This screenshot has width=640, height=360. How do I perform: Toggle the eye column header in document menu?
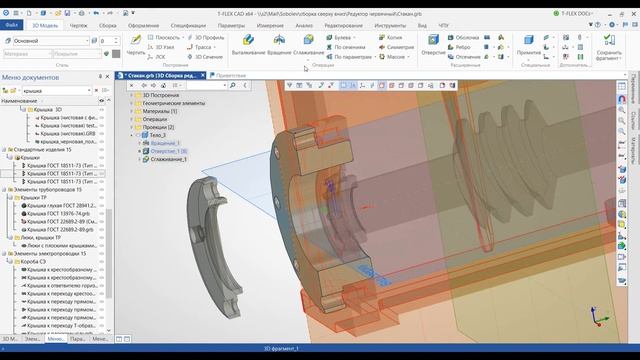pos(102,101)
